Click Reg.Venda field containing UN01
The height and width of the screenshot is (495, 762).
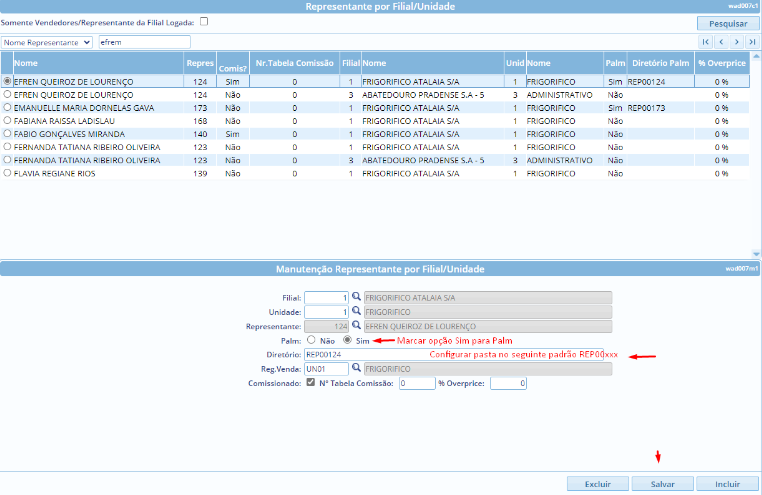pyautogui.click(x=327, y=369)
